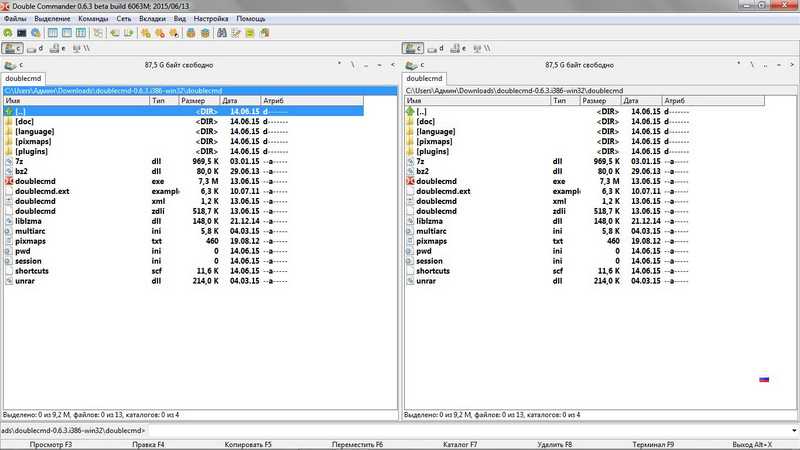Open network \\ in right drive bar
800x450 pixels.
[x=482, y=48]
